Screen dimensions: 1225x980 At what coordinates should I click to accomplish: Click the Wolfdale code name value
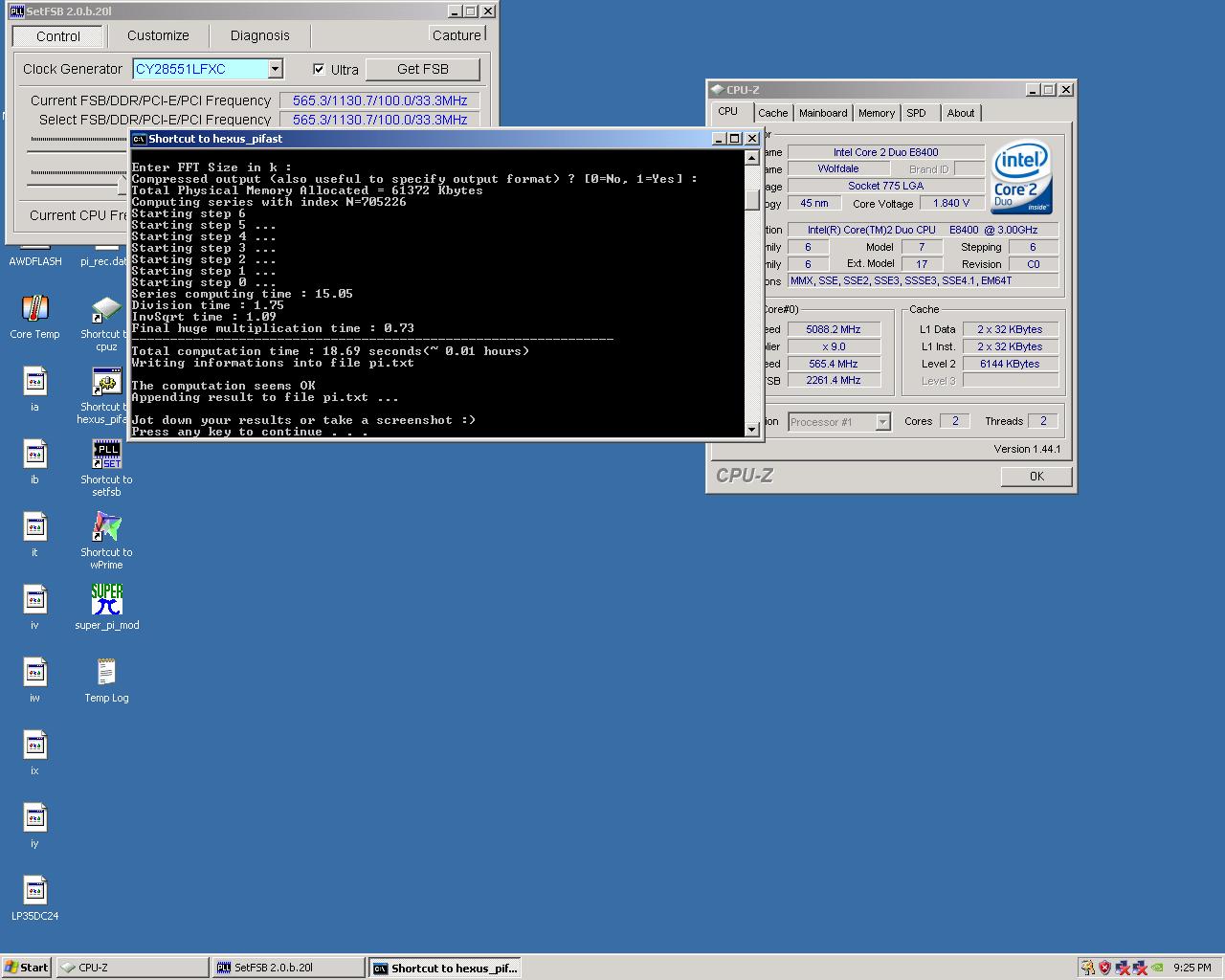pos(838,168)
